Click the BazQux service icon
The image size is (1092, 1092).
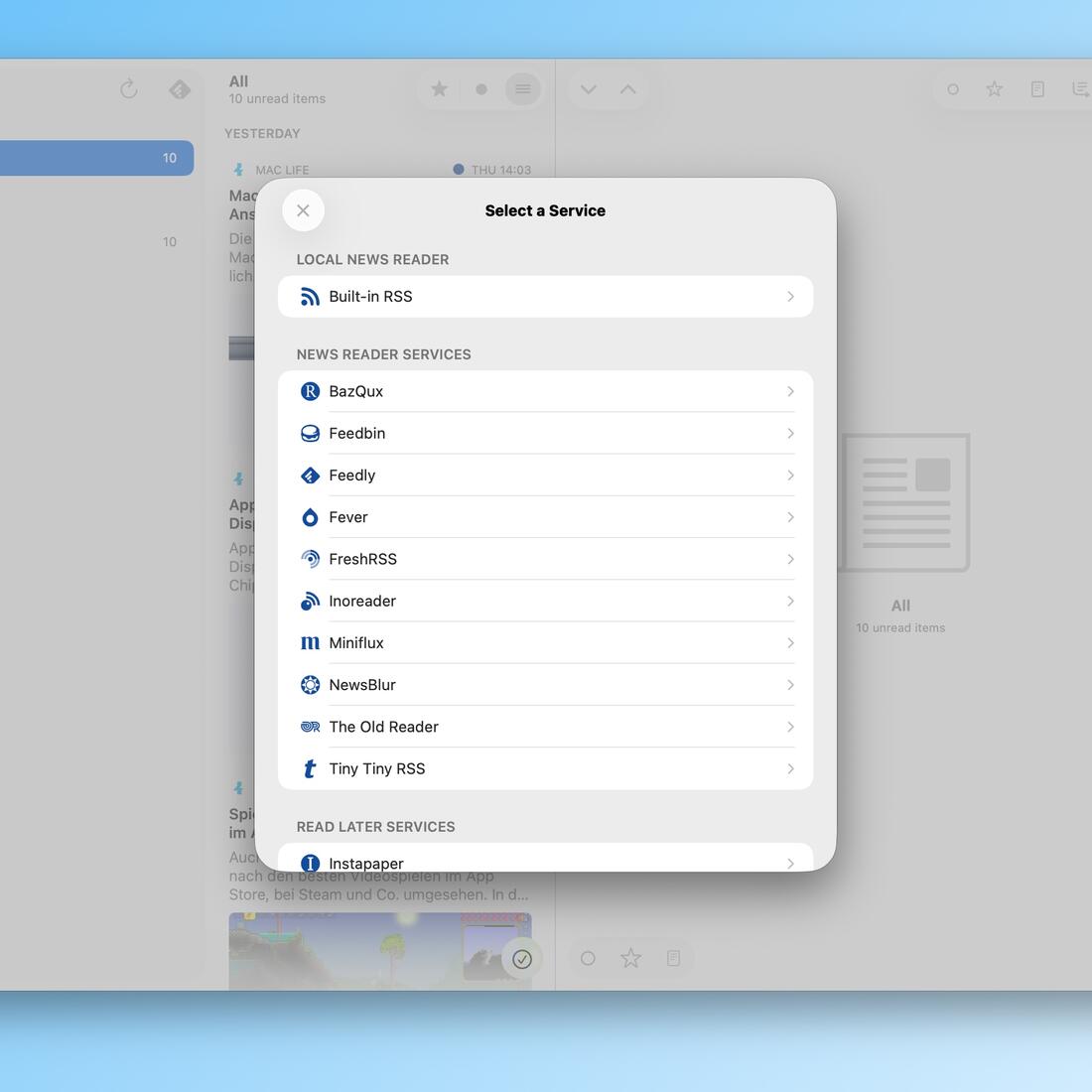pos(310,391)
